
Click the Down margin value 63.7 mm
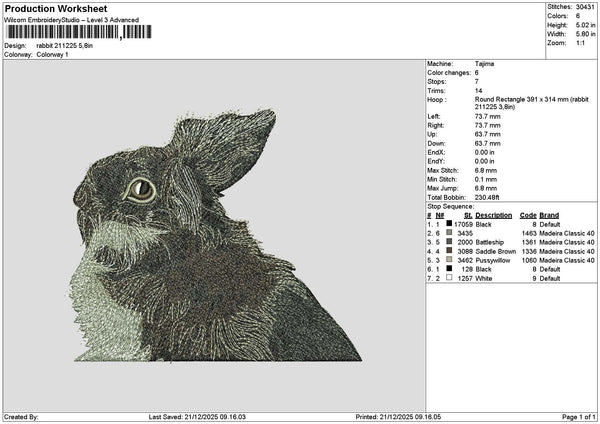[488, 144]
